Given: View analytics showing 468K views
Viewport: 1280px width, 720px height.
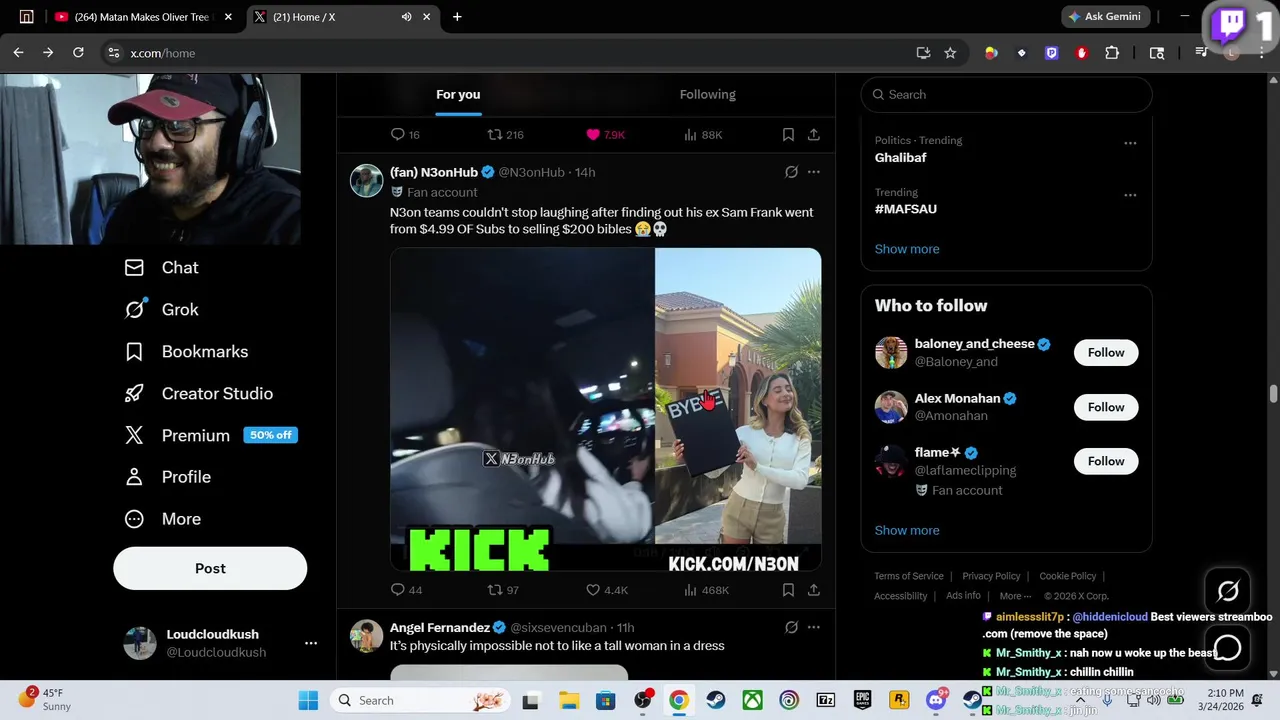Looking at the screenshot, I should (x=705, y=590).
